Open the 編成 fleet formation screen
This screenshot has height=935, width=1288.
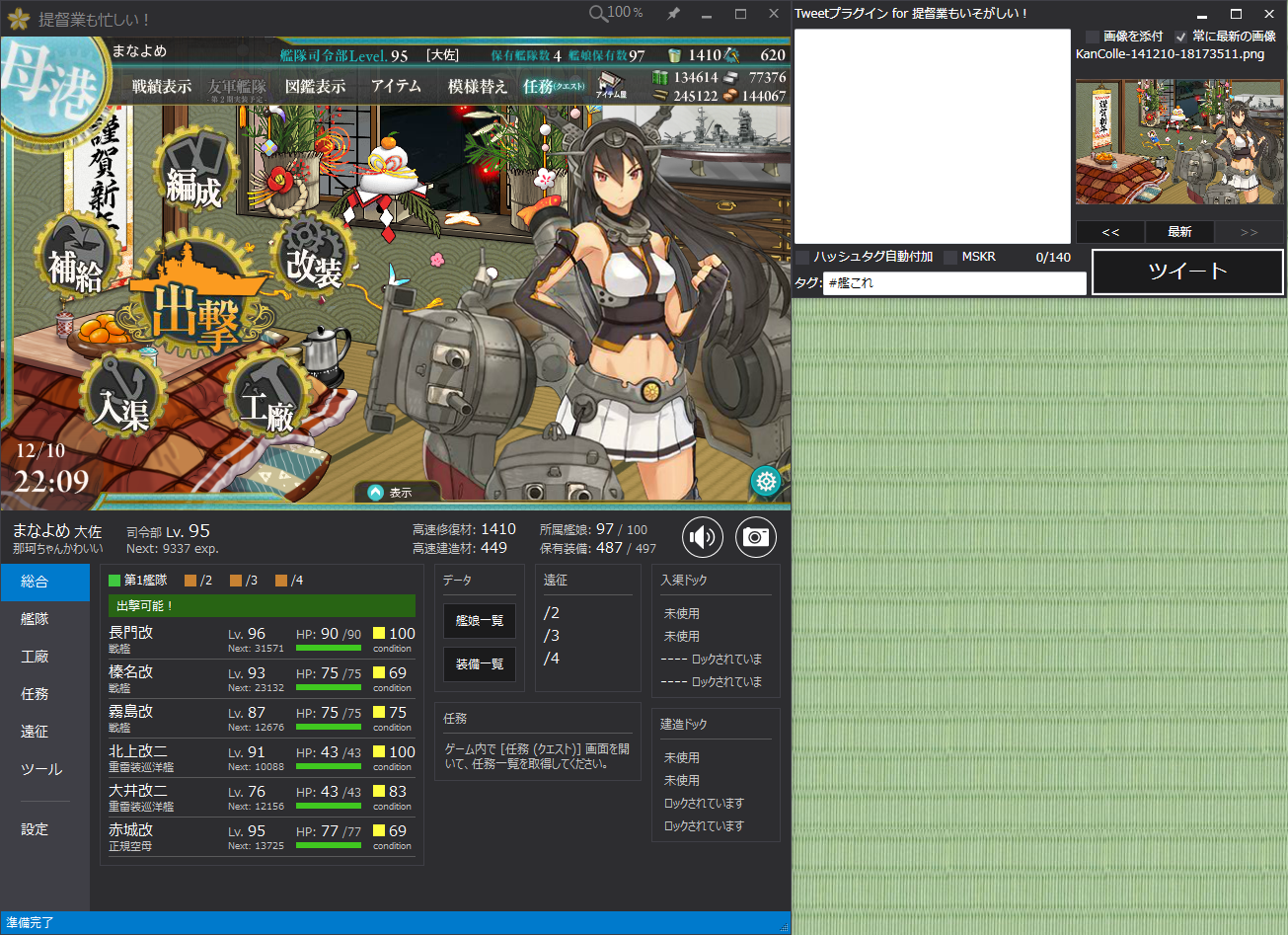193,170
